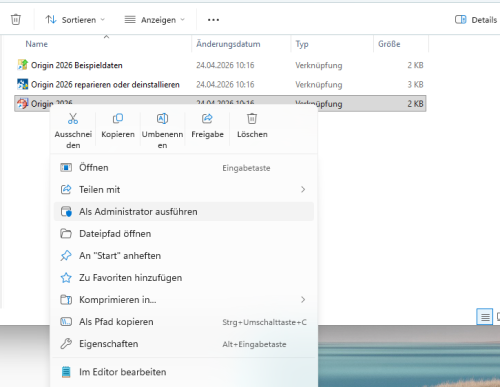Viewport: 500px width, 387px height.
Task: Expand the Teilen mit submenu
Action: (x=184, y=190)
